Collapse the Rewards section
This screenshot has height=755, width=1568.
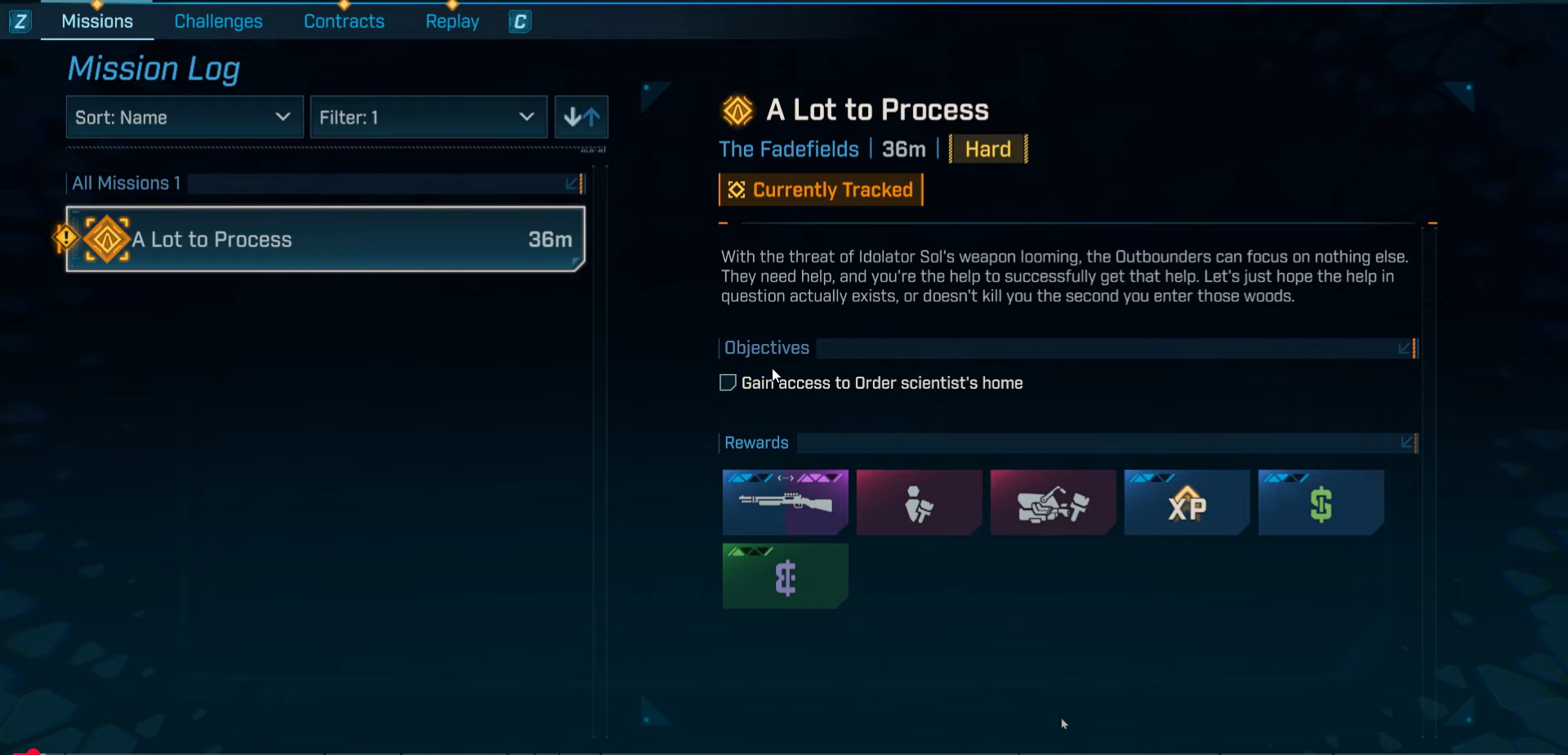pos(1408,442)
